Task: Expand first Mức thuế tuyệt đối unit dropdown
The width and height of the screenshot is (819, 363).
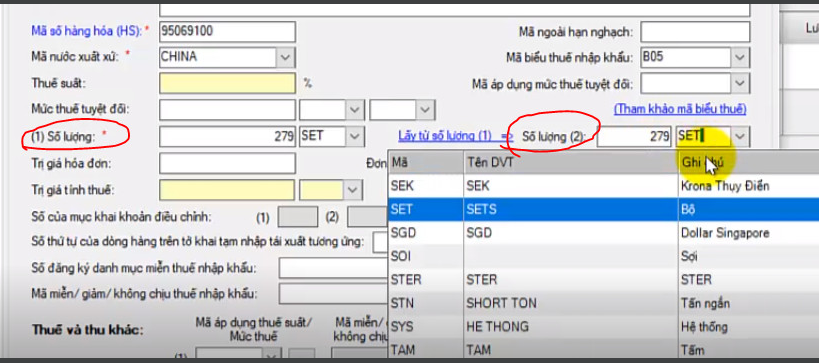Action: tap(355, 110)
